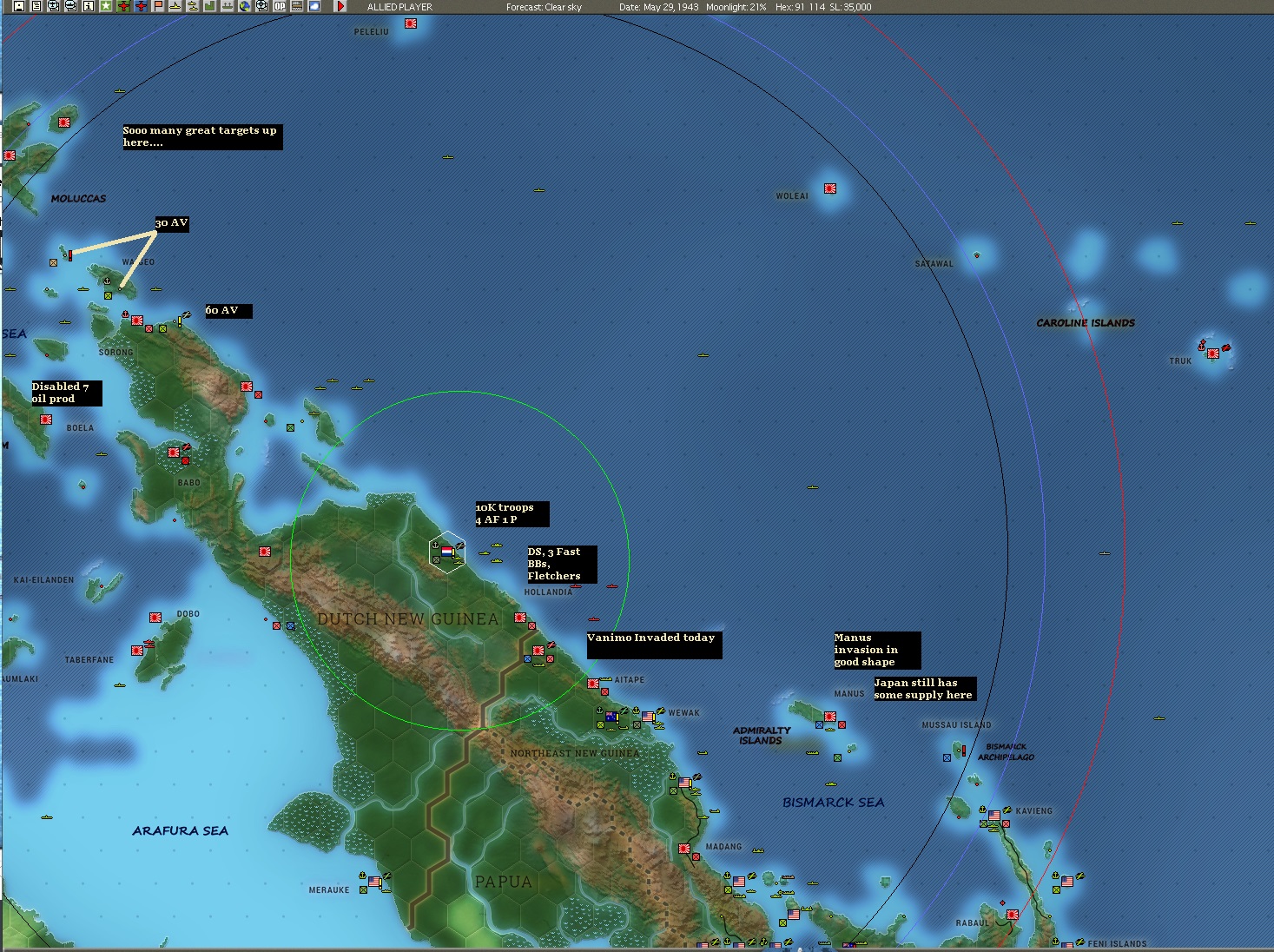Screen dimensions: 1274x952
Task: Select the Japanese flag at Aitape
Action: coord(593,684)
